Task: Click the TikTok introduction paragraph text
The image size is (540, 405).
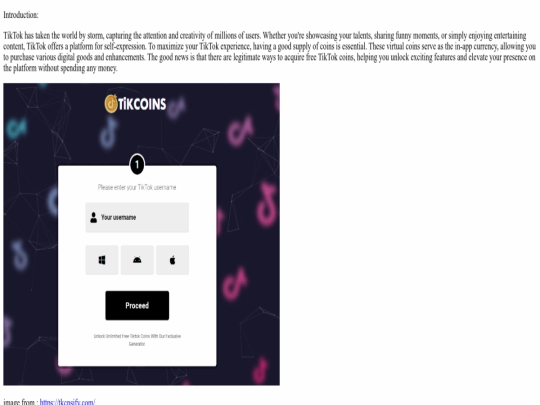Action: pyautogui.click(x=269, y=52)
